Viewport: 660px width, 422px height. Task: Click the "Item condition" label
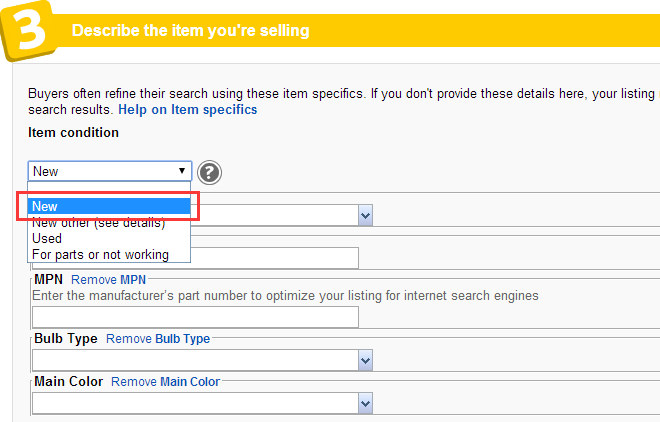73,133
